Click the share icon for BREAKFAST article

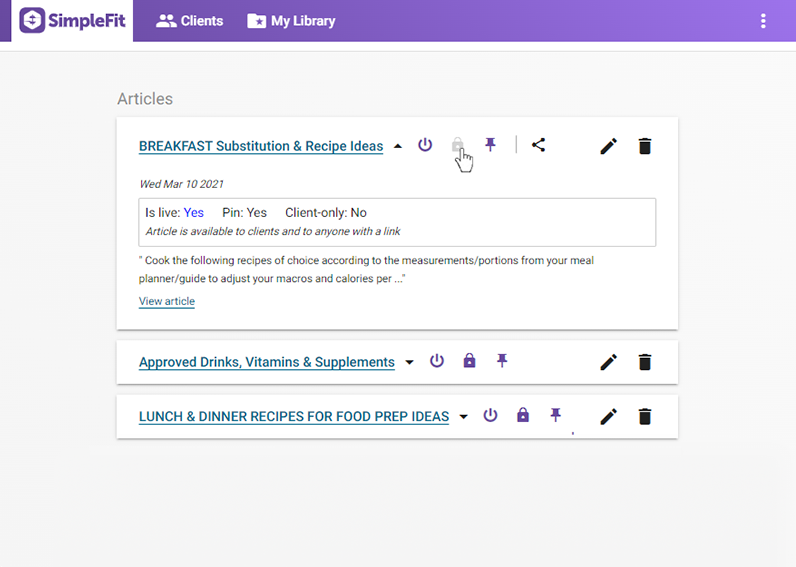[x=538, y=146]
